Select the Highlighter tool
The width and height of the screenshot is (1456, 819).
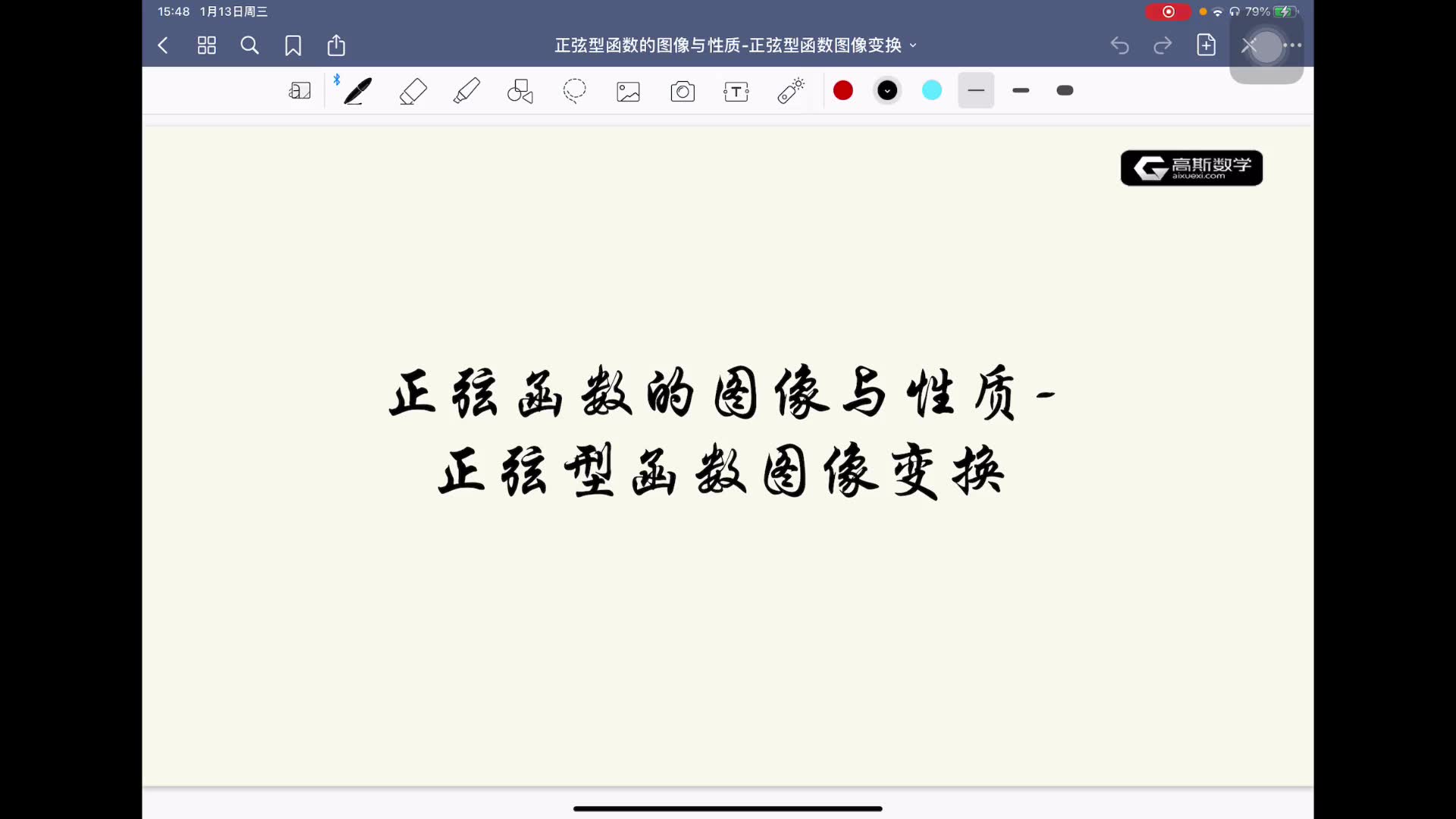click(x=466, y=91)
